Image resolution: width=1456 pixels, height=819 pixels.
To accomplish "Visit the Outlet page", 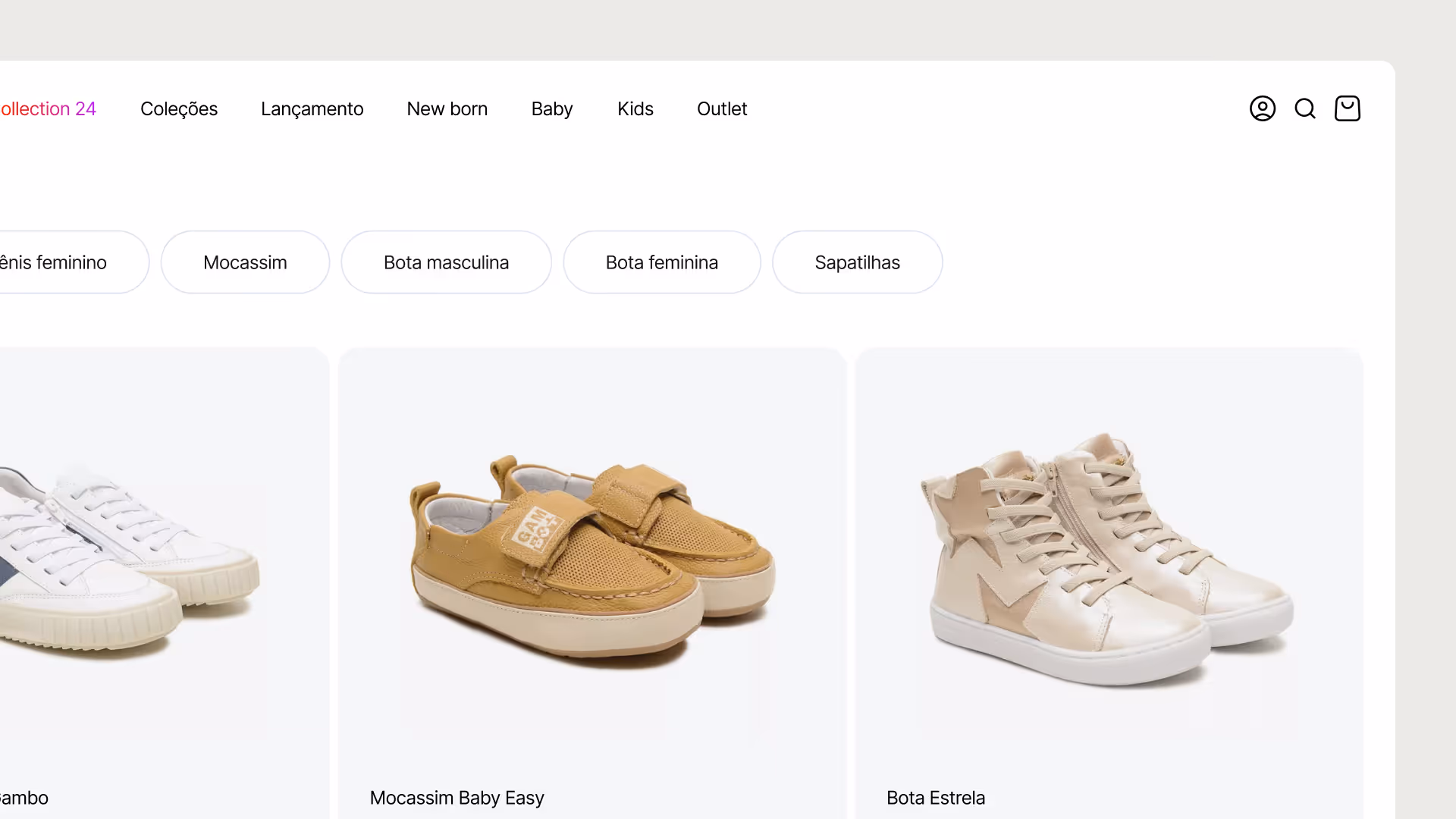I will click(x=721, y=108).
